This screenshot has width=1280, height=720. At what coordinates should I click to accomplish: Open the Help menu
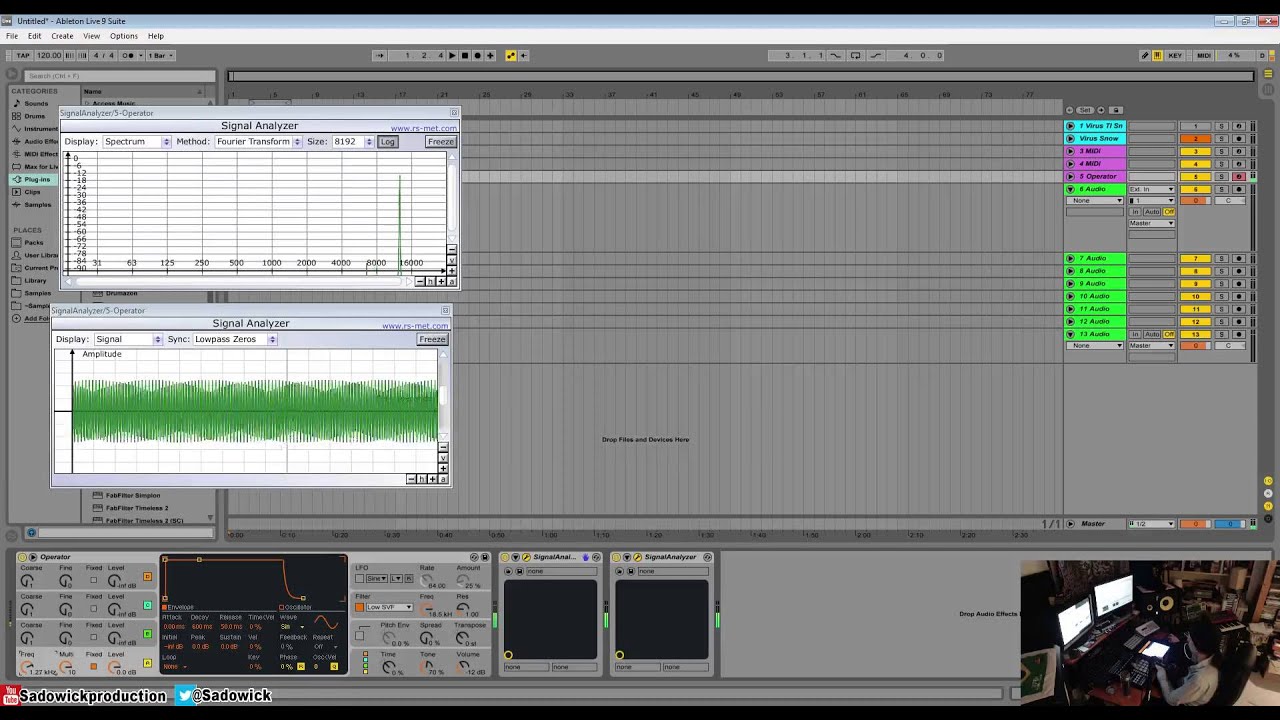pyautogui.click(x=156, y=36)
